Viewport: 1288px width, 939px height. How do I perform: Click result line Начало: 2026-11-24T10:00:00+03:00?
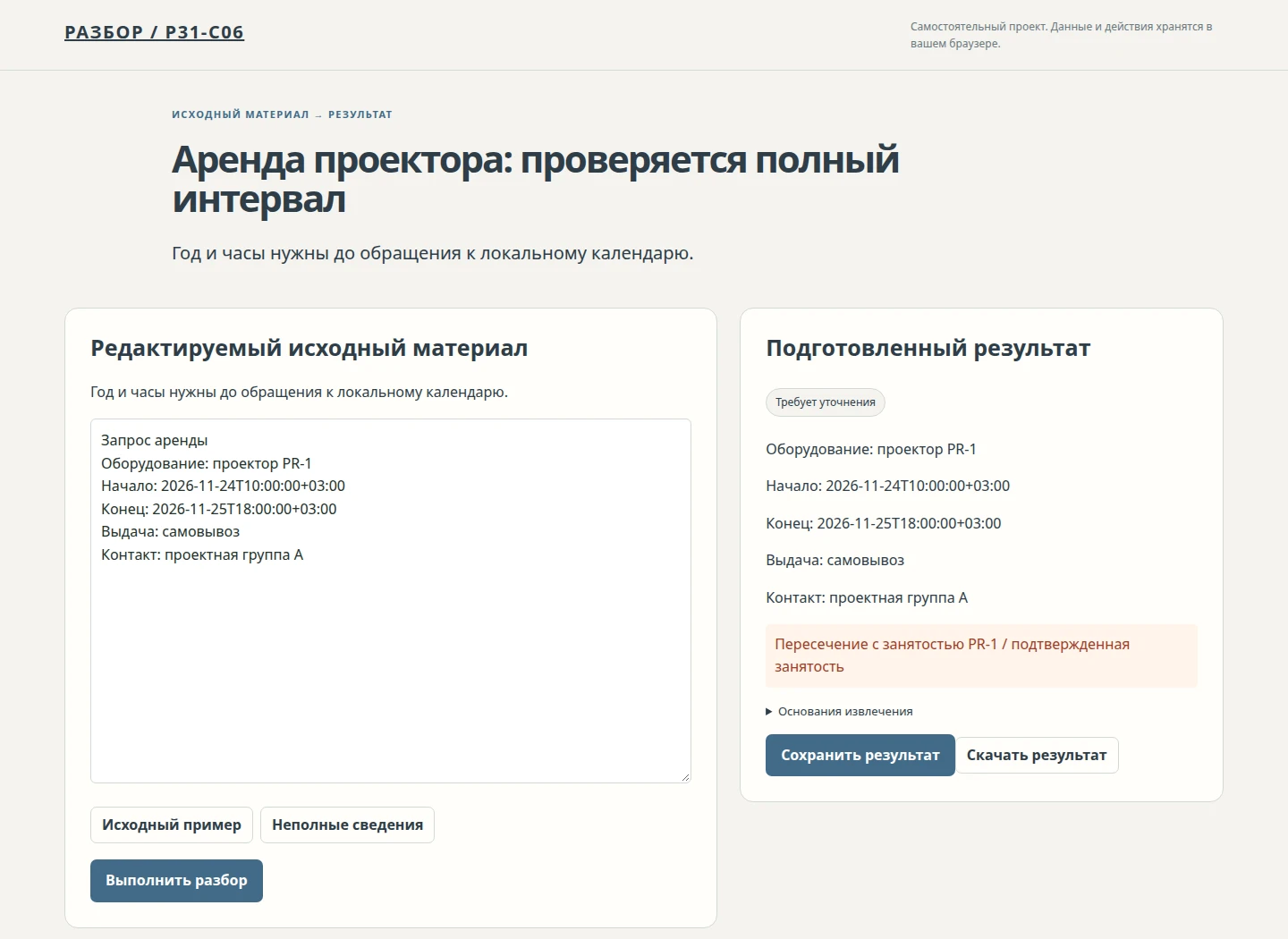click(x=887, y=486)
